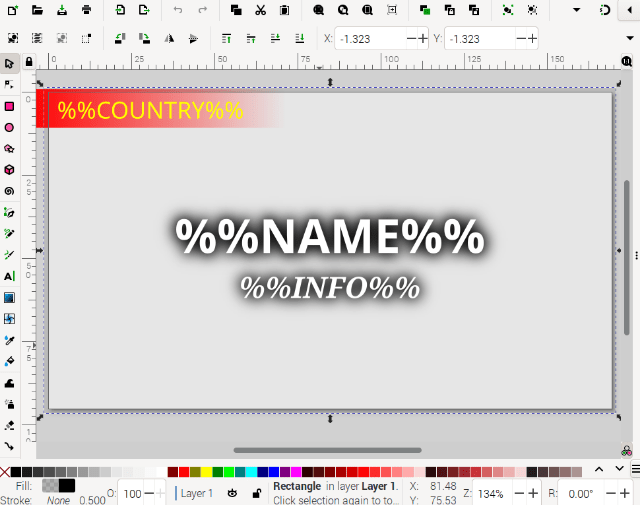Click the Import icon
Viewport: 640px width, 505px height.
120,10
